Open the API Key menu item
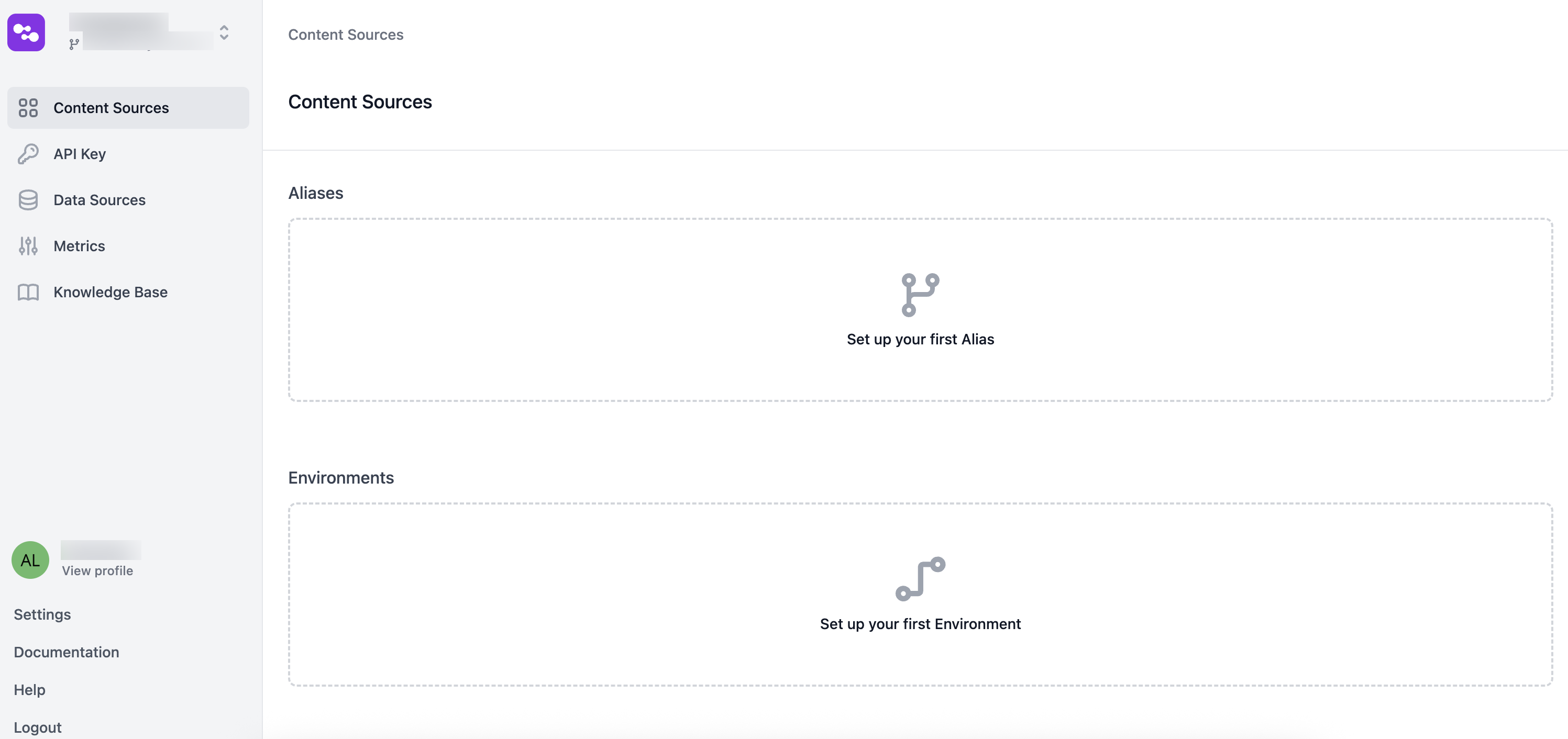Viewport: 1568px width, 739px height. click(80, 154)
